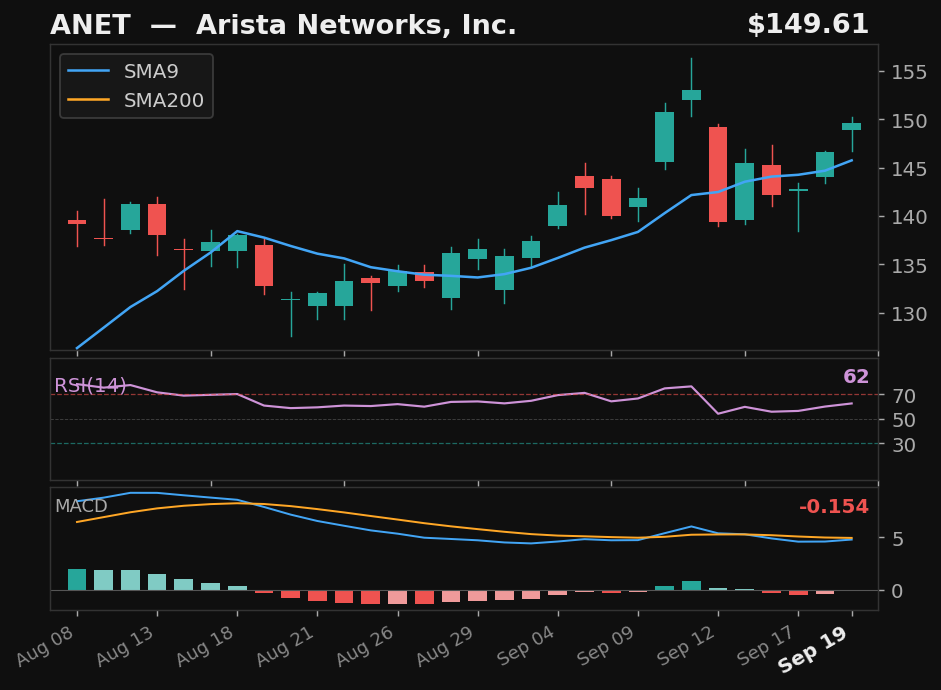
Task: Click the RSI value 62
Action: (x=856, y=377)
